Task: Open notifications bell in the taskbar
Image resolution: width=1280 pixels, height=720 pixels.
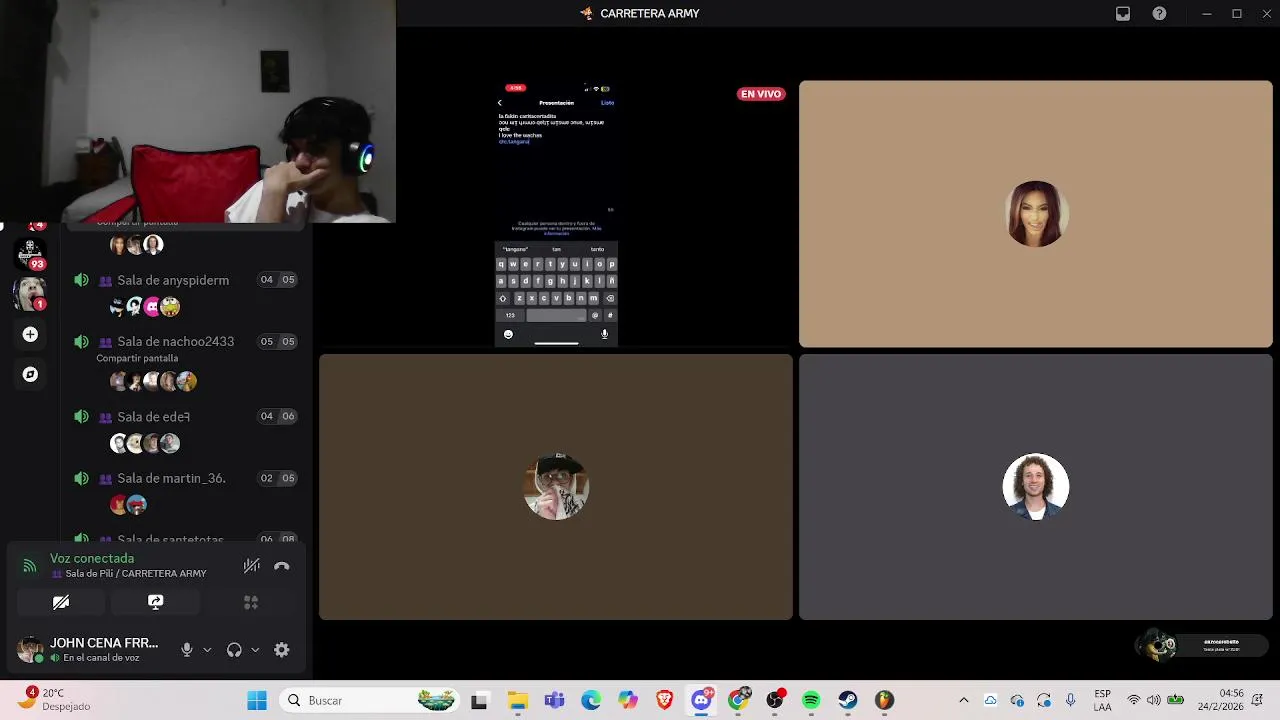Action: (x=1259, y=700)
